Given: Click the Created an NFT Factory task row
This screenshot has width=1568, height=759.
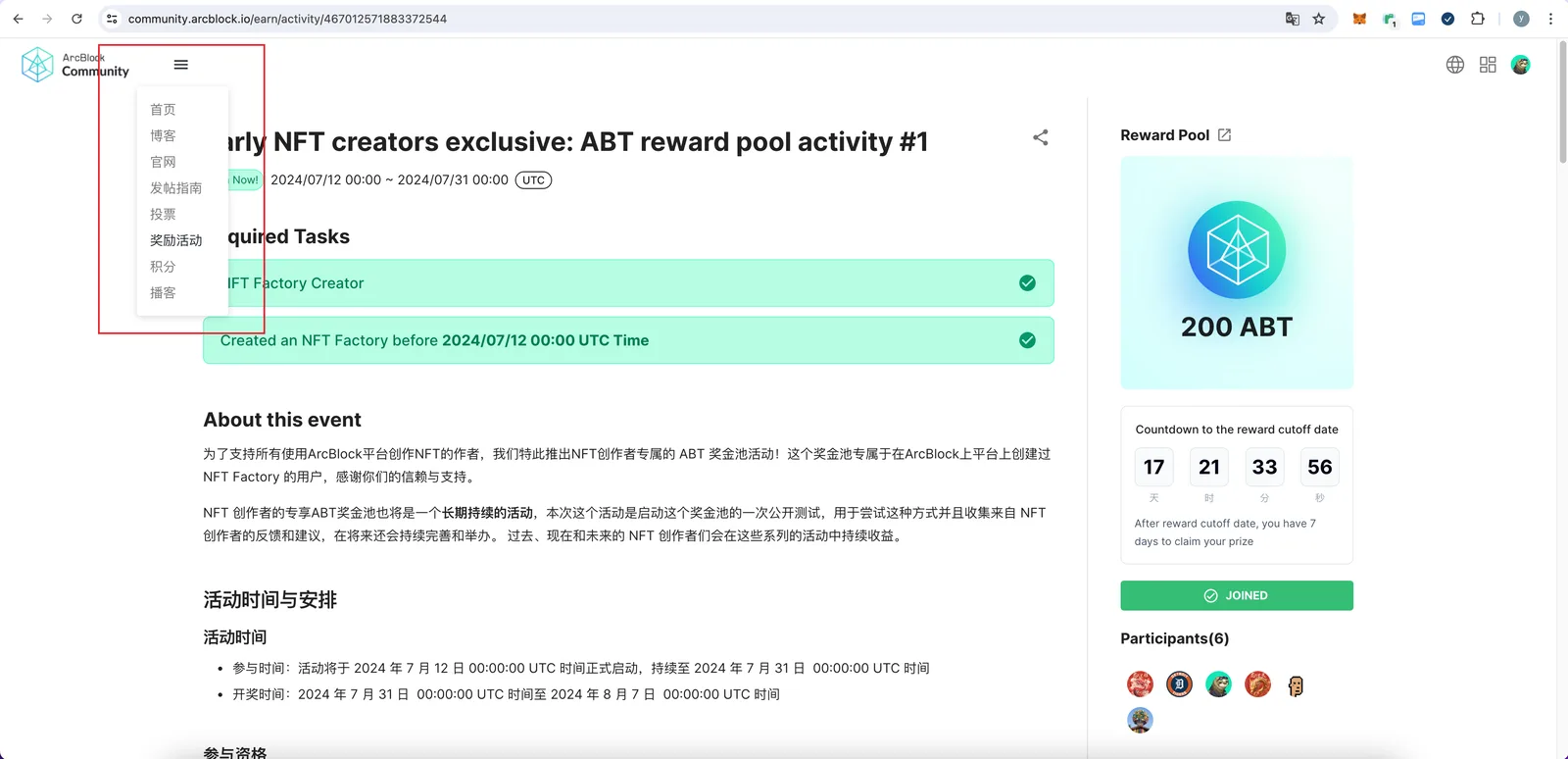Looking at the screenshot, I should tap(628, 340).
